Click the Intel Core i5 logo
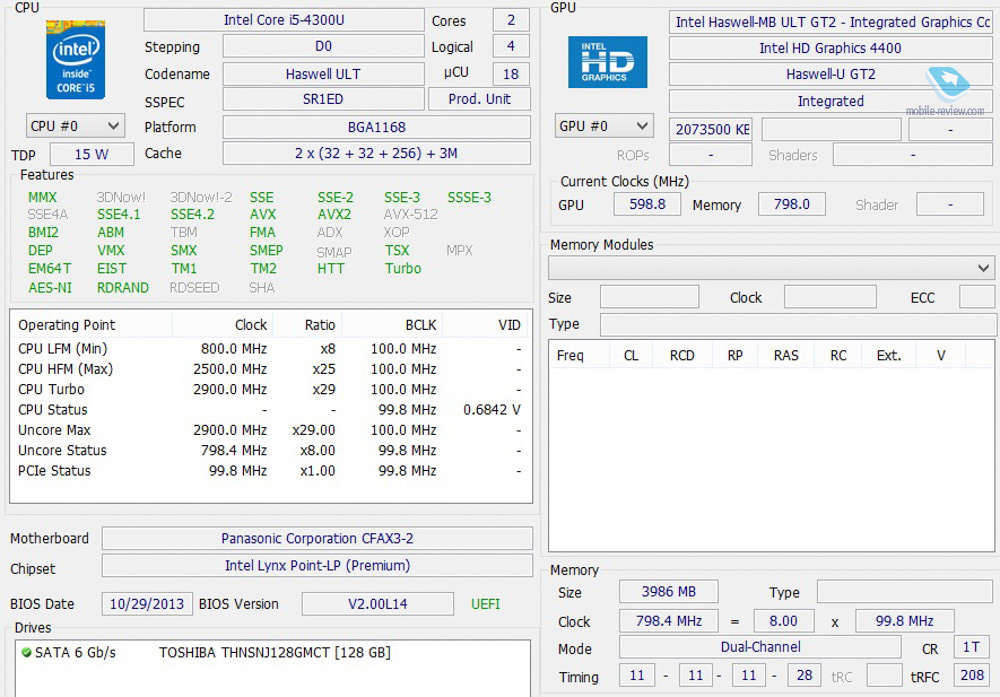1000x697 pixels. click(x=75, y=59)
